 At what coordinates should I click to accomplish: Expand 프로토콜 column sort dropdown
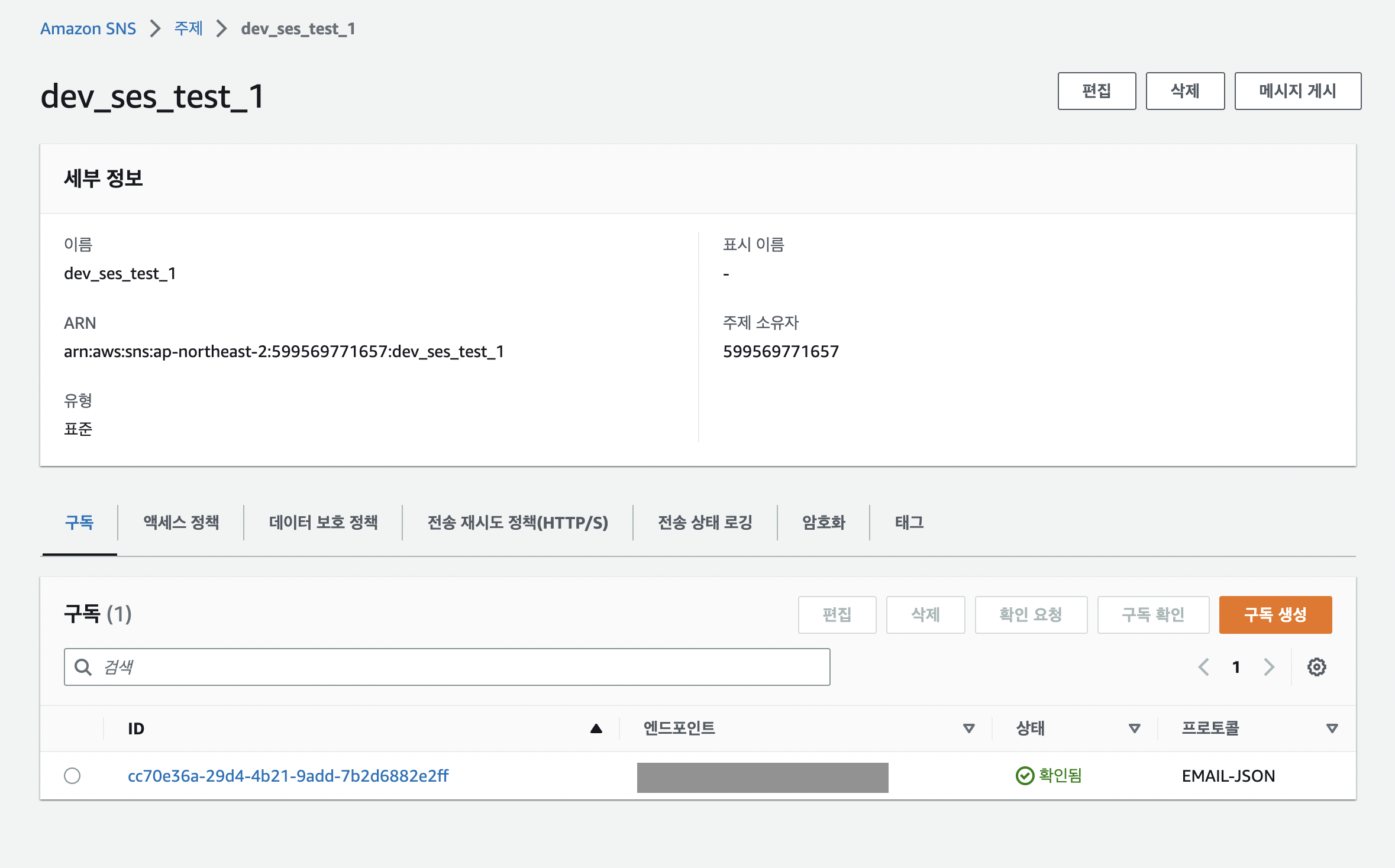(x=1332, y=728)
